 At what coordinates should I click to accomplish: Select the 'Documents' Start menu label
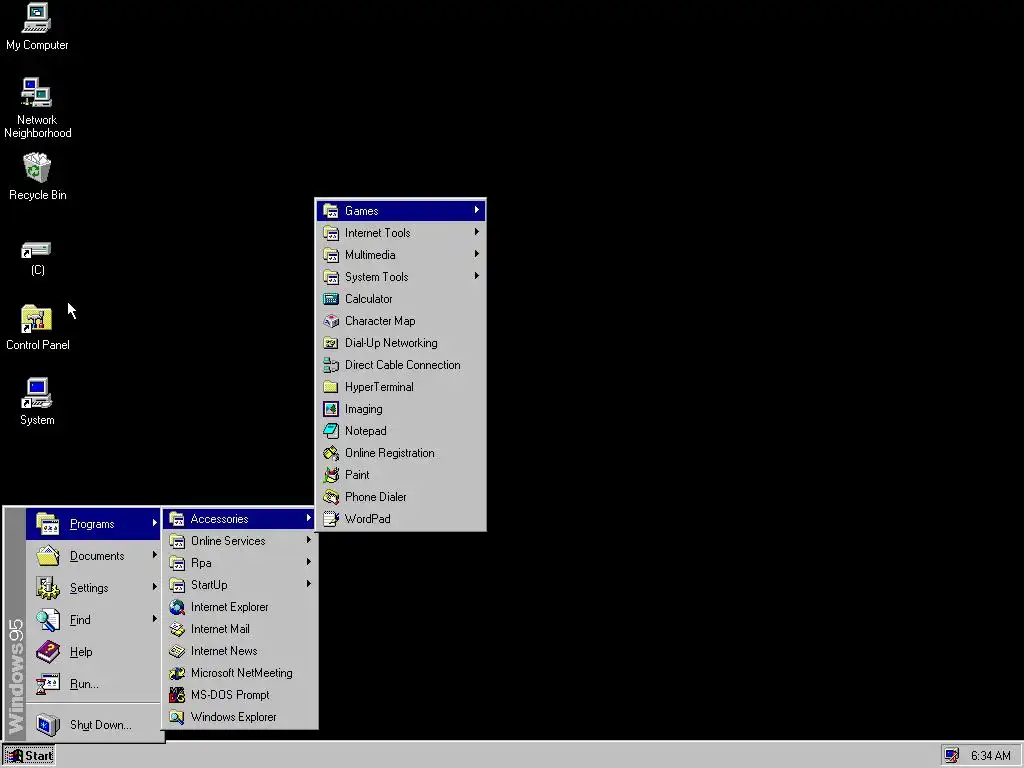pyautogui.click(x=97, y=556)
